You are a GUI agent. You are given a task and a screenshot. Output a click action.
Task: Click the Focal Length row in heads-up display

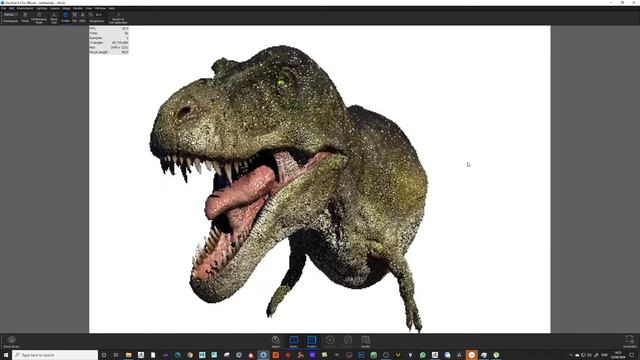click(x=109, y=52)
